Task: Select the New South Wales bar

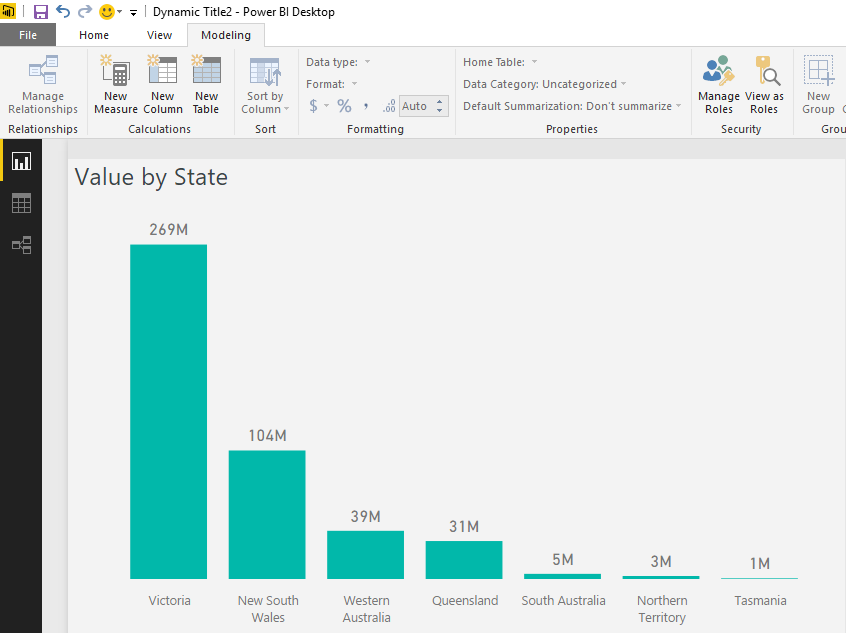Action: pyautogui.click(x=267, y=514)
